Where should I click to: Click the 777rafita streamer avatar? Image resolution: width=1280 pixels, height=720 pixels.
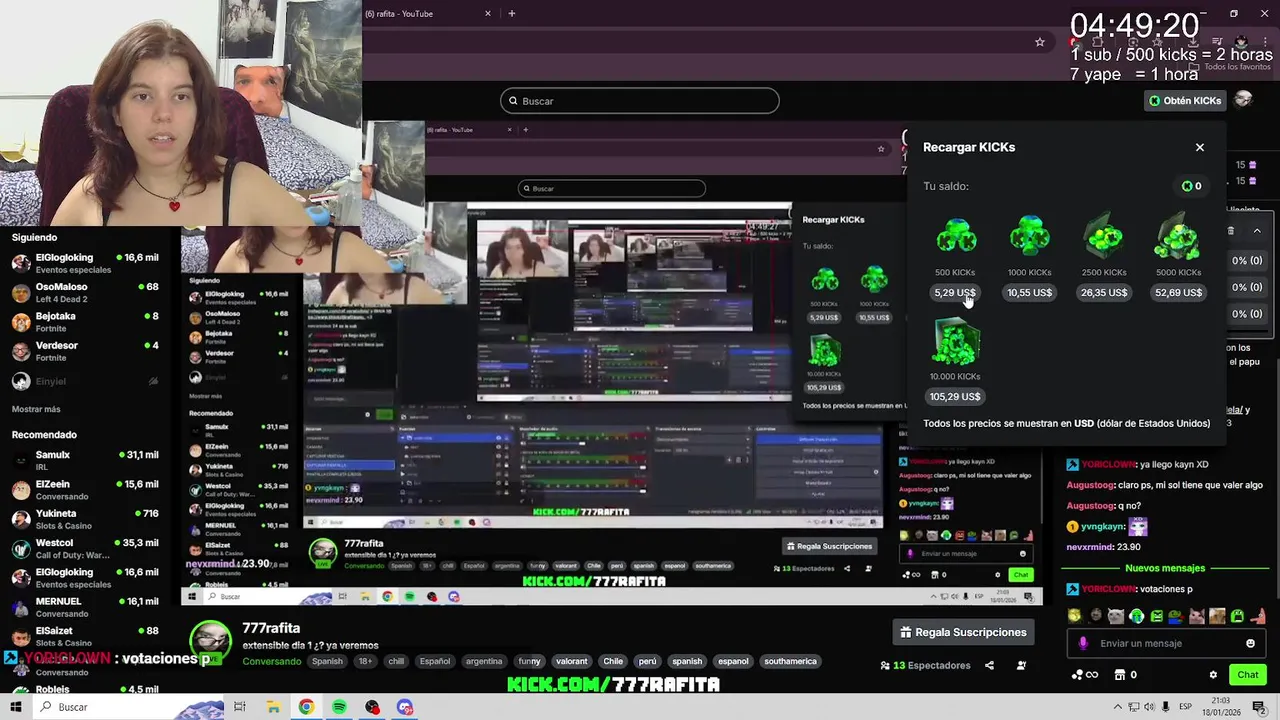point(211,643)
